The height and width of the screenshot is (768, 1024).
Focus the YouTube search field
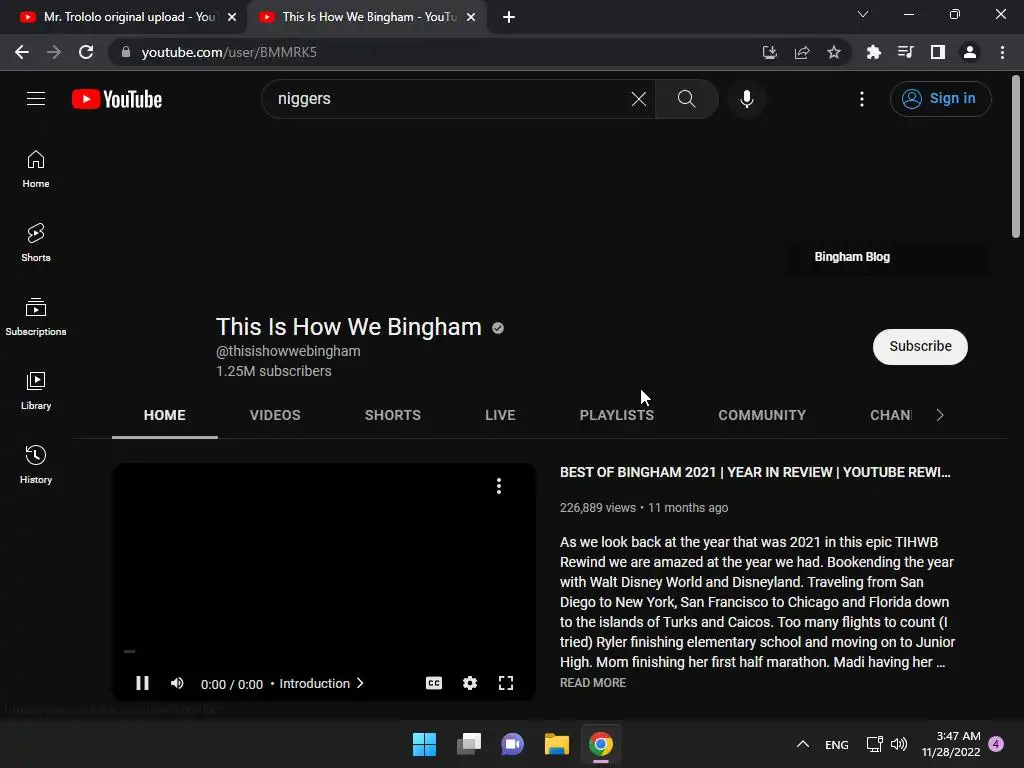click(451, 99)
